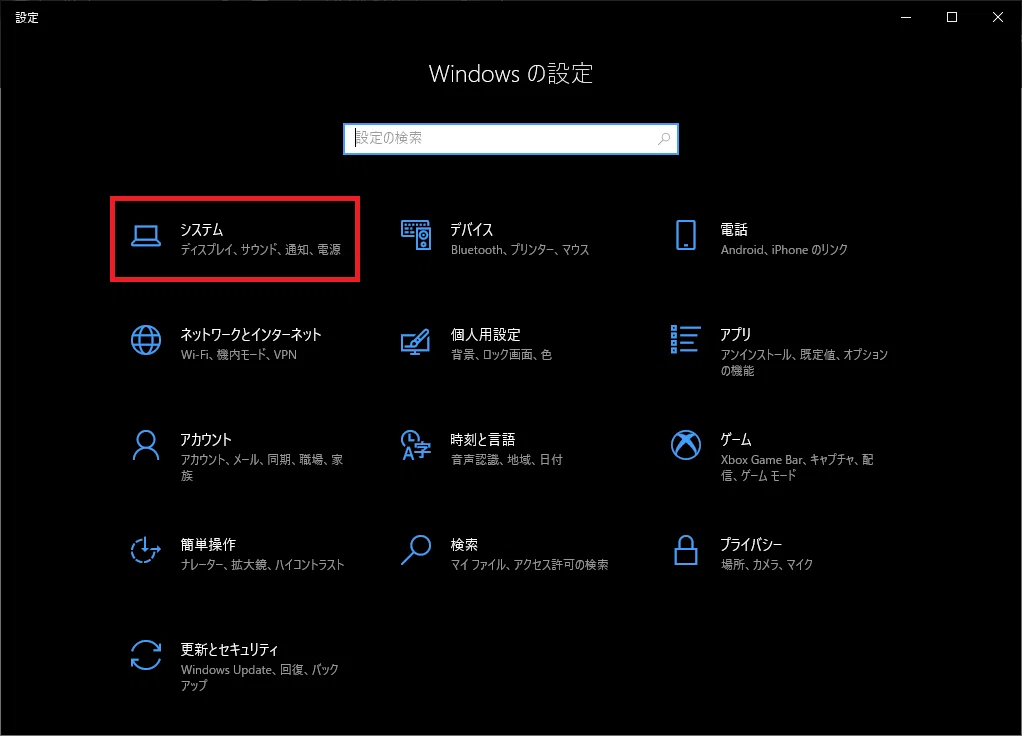Click the 更新とセキュリティ refresh arrows icon
This screenshot has height=736, width=1022.
(x=145, y=655)
